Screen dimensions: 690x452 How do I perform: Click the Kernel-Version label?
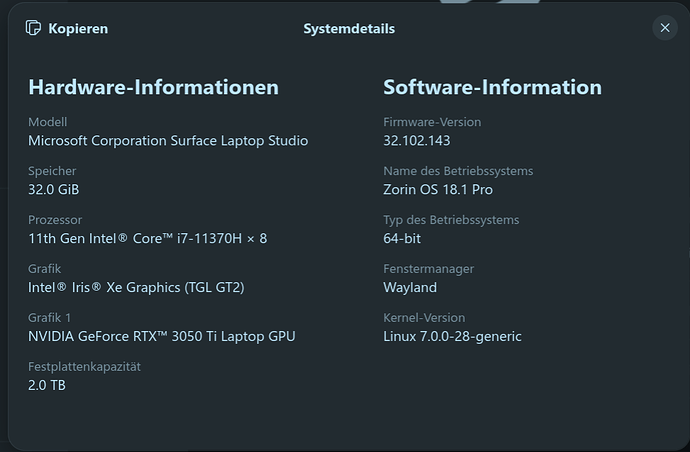pyautogui.click(x=424, y=317)
